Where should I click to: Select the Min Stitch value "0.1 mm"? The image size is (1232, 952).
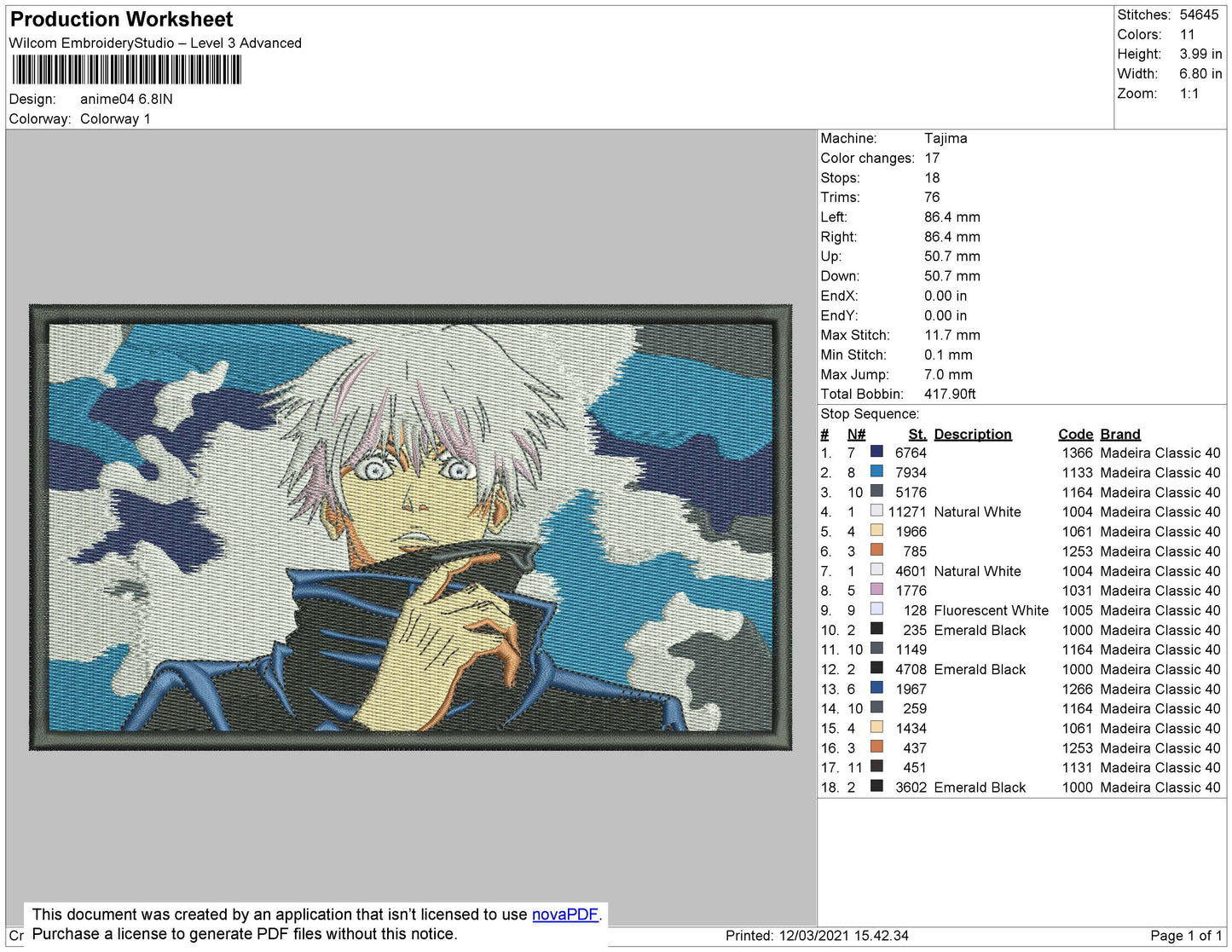point(948,355)
